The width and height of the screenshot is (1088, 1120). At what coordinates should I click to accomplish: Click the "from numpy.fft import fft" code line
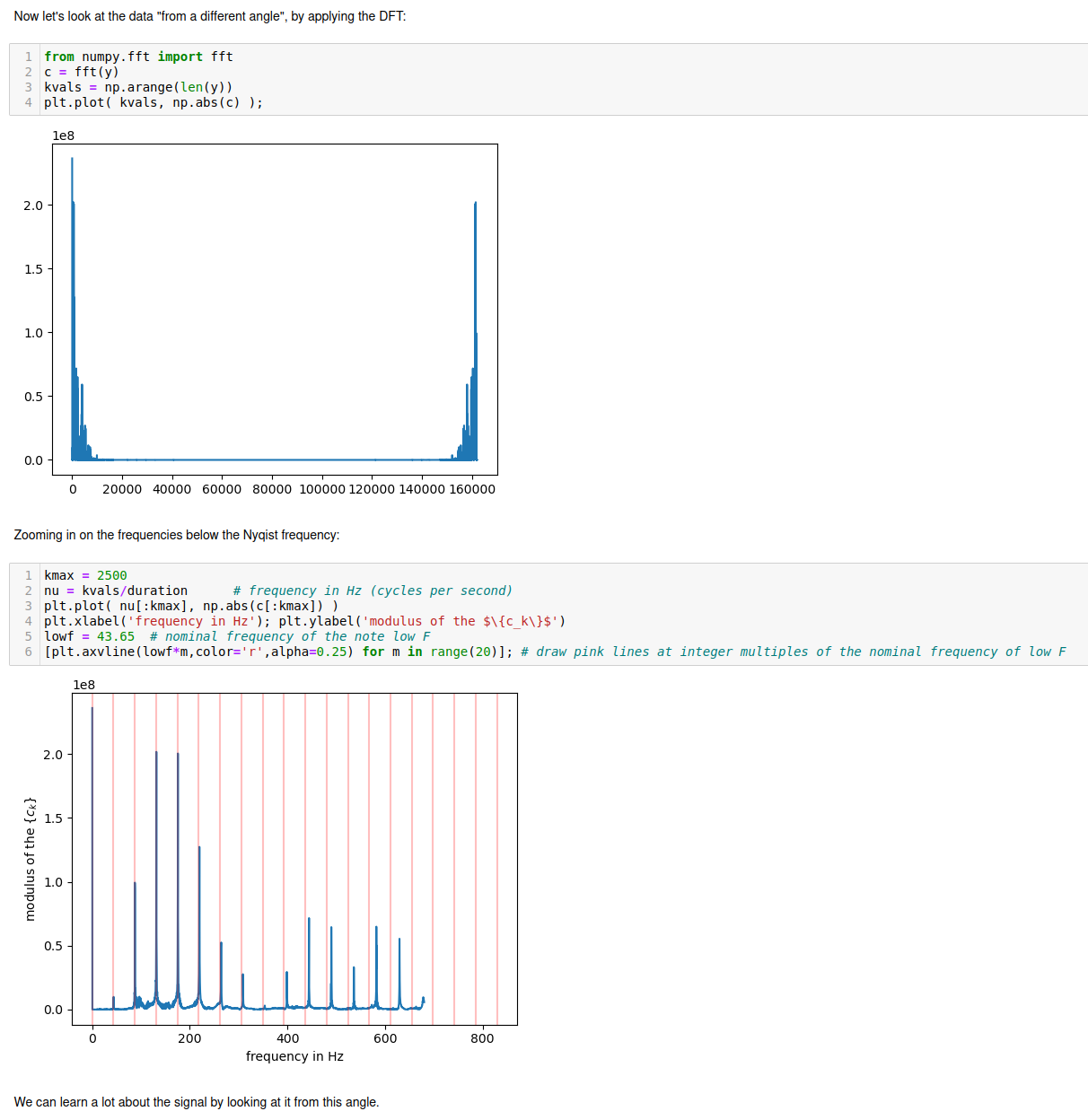[138, 57]
